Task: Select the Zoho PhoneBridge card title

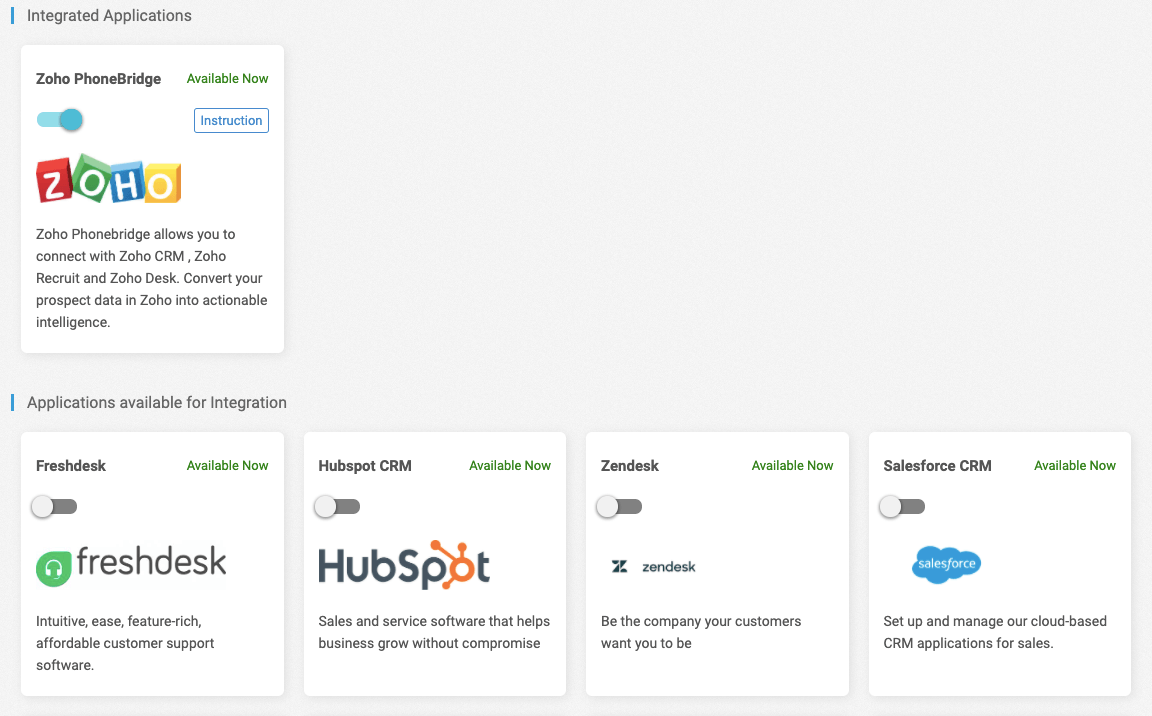Action: [x=98, y=79]
